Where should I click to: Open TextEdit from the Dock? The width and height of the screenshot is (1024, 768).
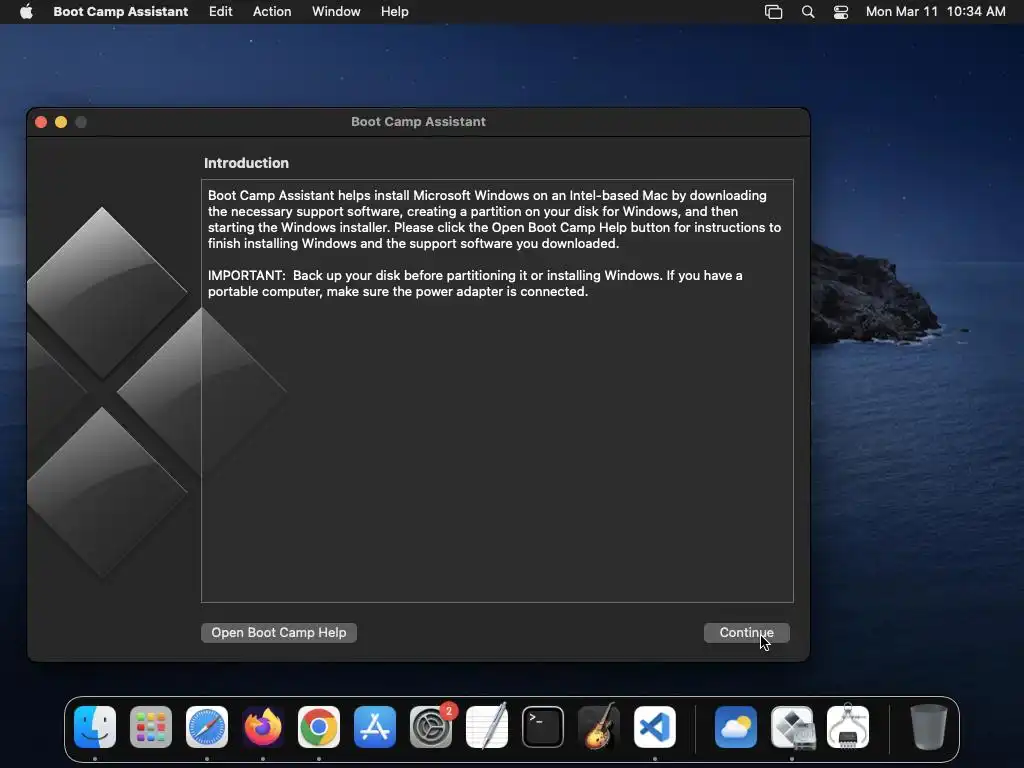pos(487,727)
